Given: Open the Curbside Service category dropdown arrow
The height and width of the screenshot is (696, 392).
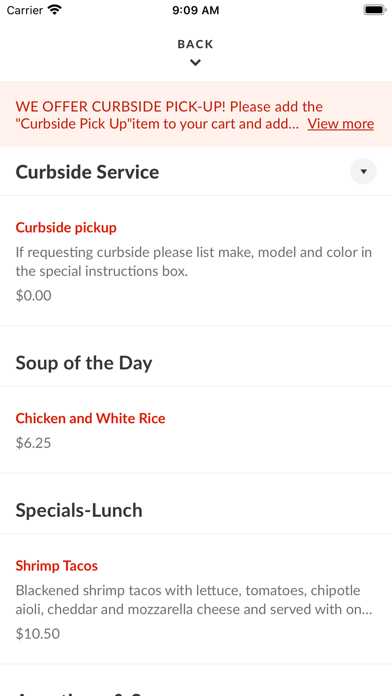Looking at the screenshot, I should coord(363,171).
